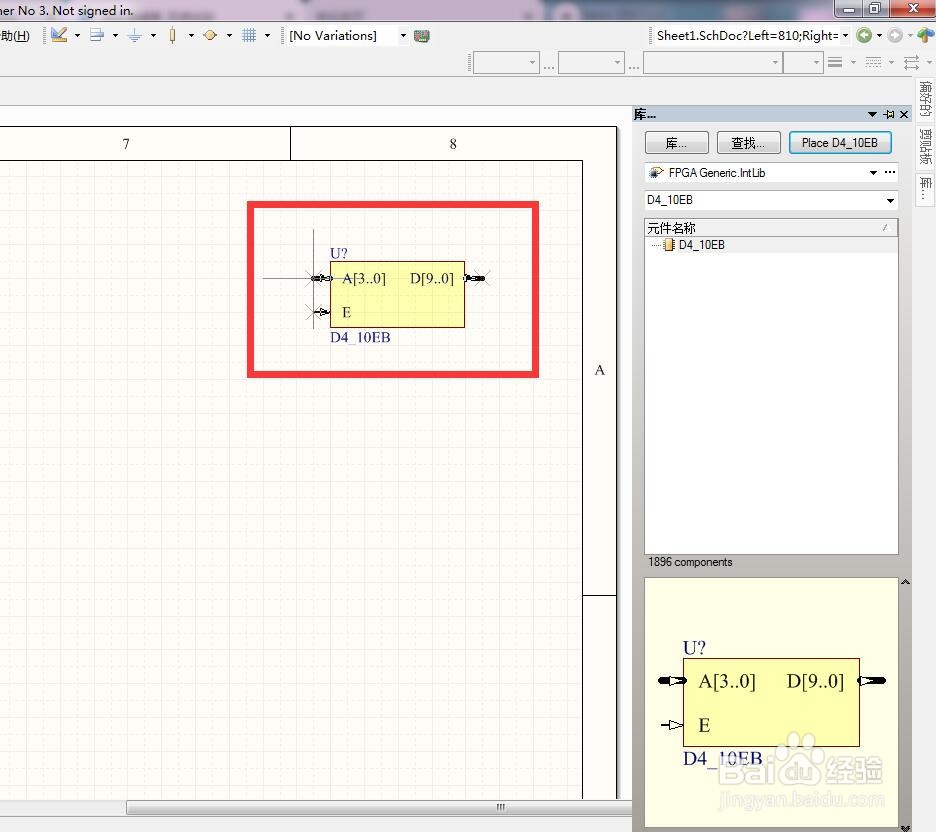936x832 pixels.
Task: Browse libraries with the ellipsis button
Action: tap(890, 172)
